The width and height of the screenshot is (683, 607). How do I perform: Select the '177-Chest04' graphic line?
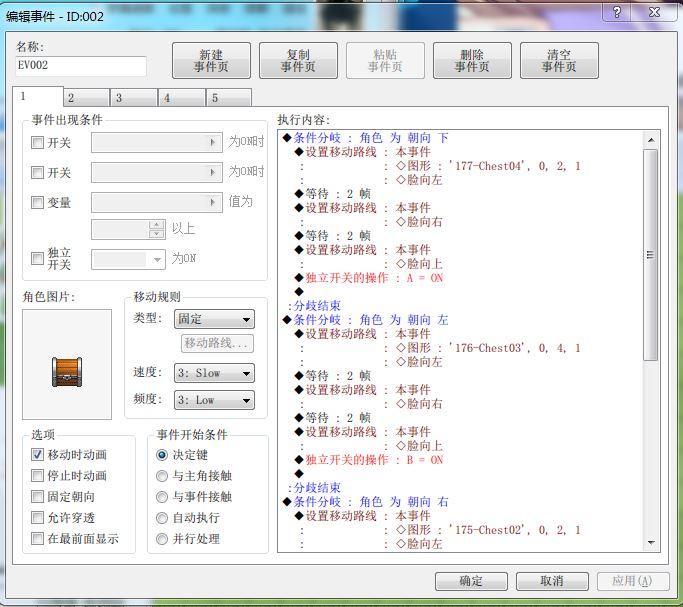point(489,166)
